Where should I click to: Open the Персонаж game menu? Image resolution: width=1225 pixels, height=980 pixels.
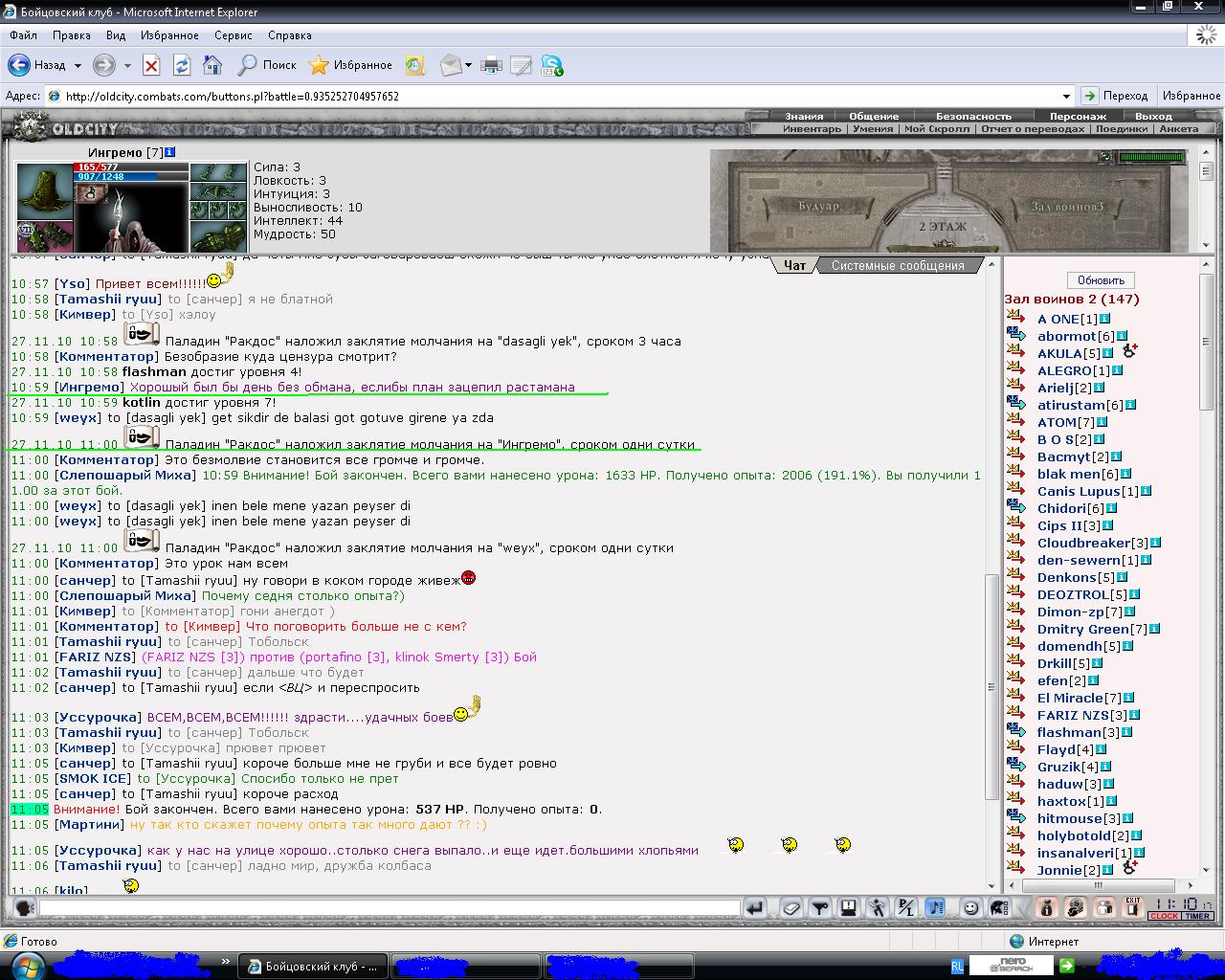[x=1078, y=116]
